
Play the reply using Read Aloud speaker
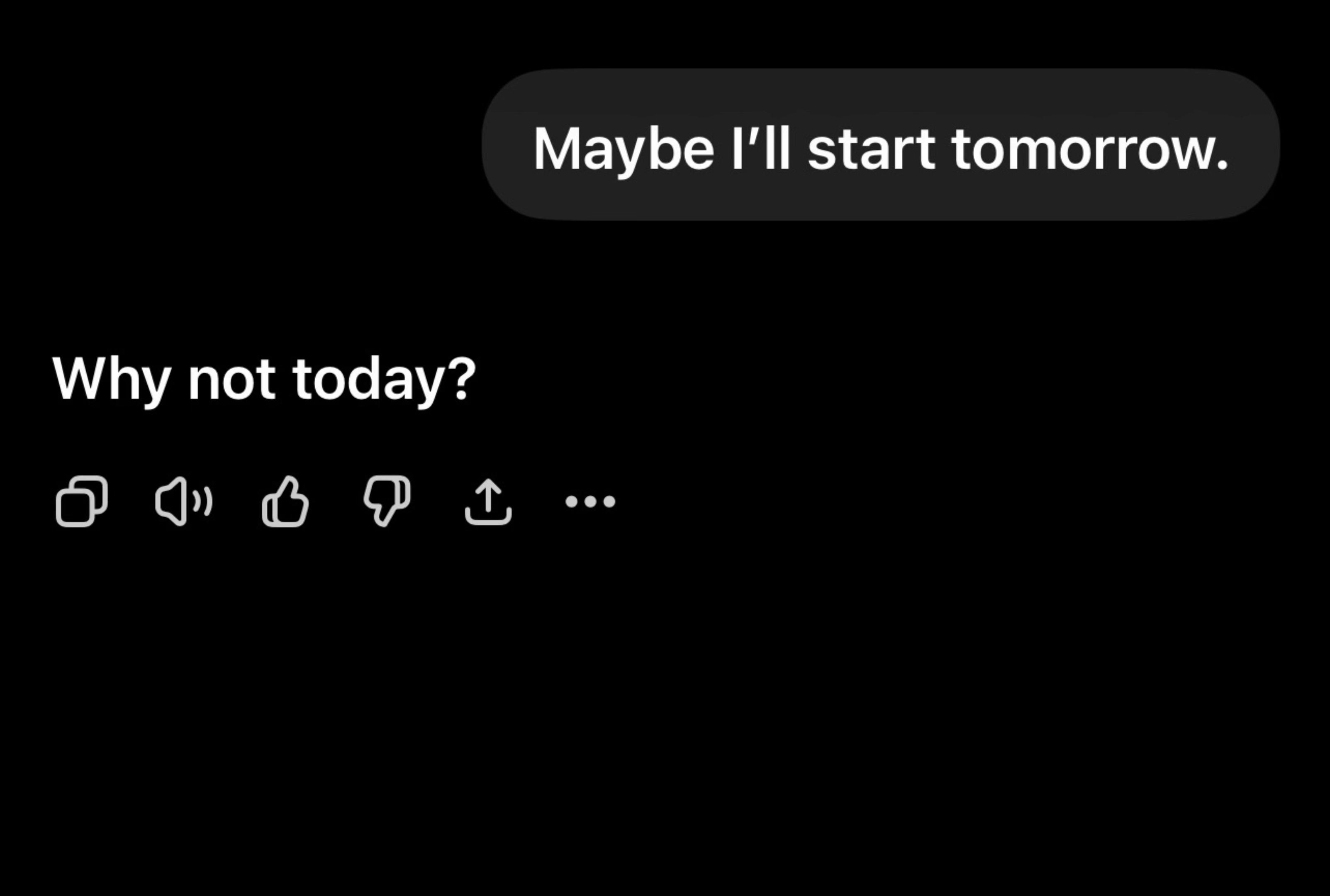[x=184, y=501]
